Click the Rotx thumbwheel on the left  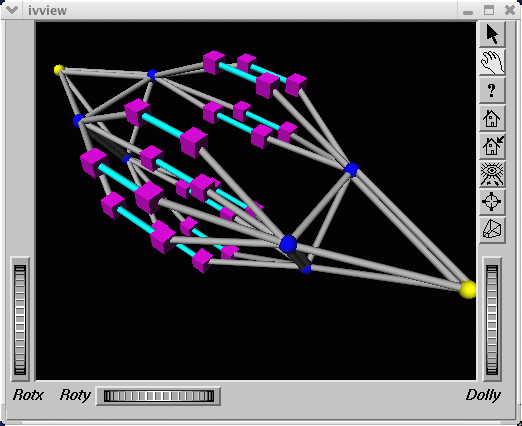coord(20,320)
